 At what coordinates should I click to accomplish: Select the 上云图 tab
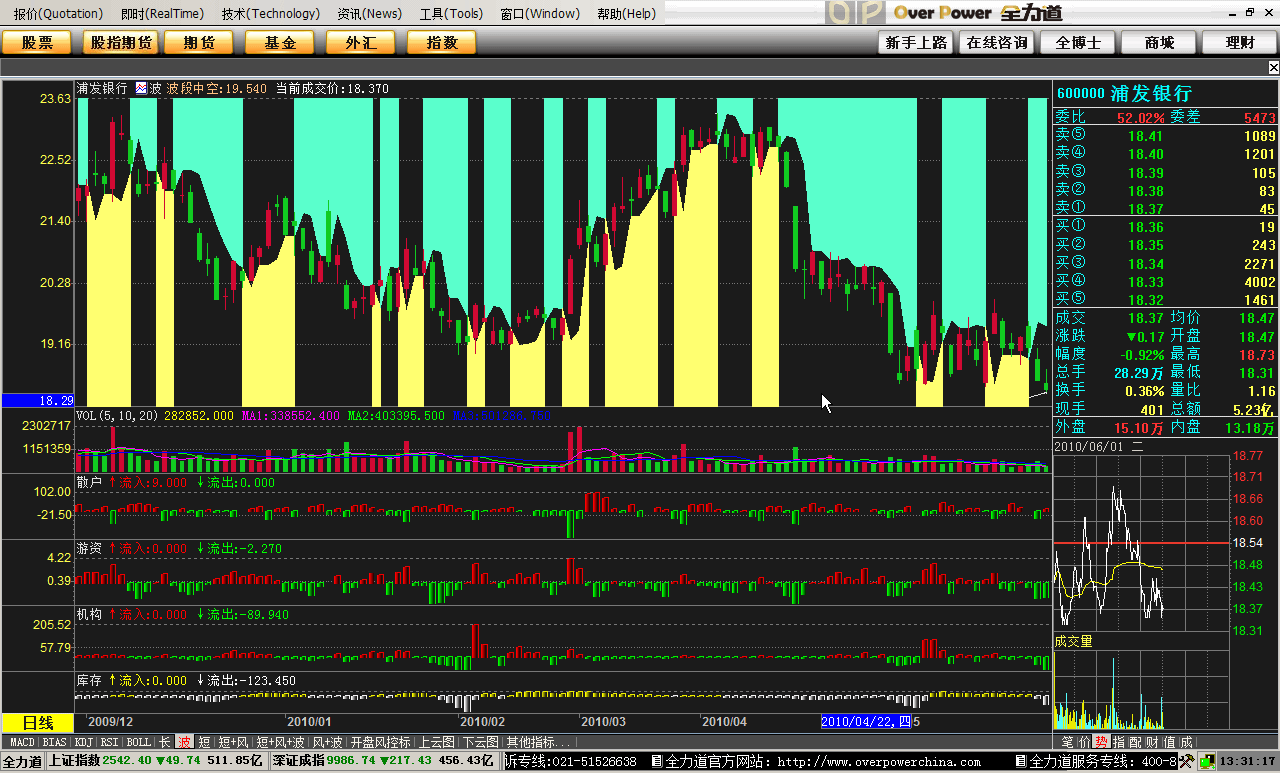point(436,742)
